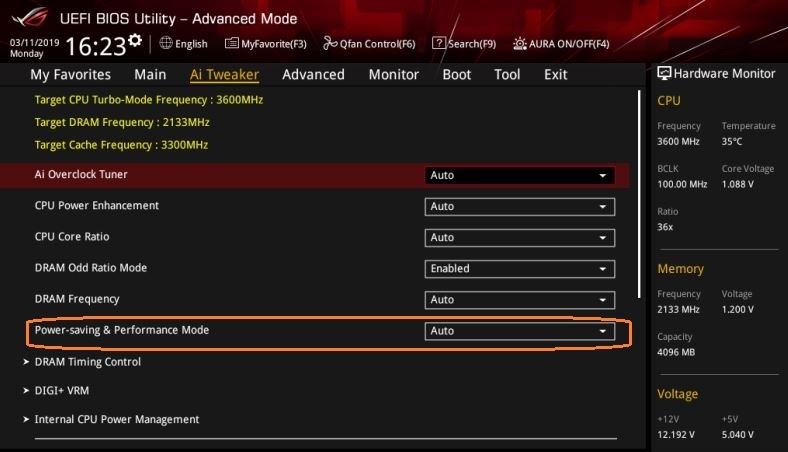The image size is (788, 452).
Task: Select DRAM Odd Ratio Mode label
Action: pos(90,268)
